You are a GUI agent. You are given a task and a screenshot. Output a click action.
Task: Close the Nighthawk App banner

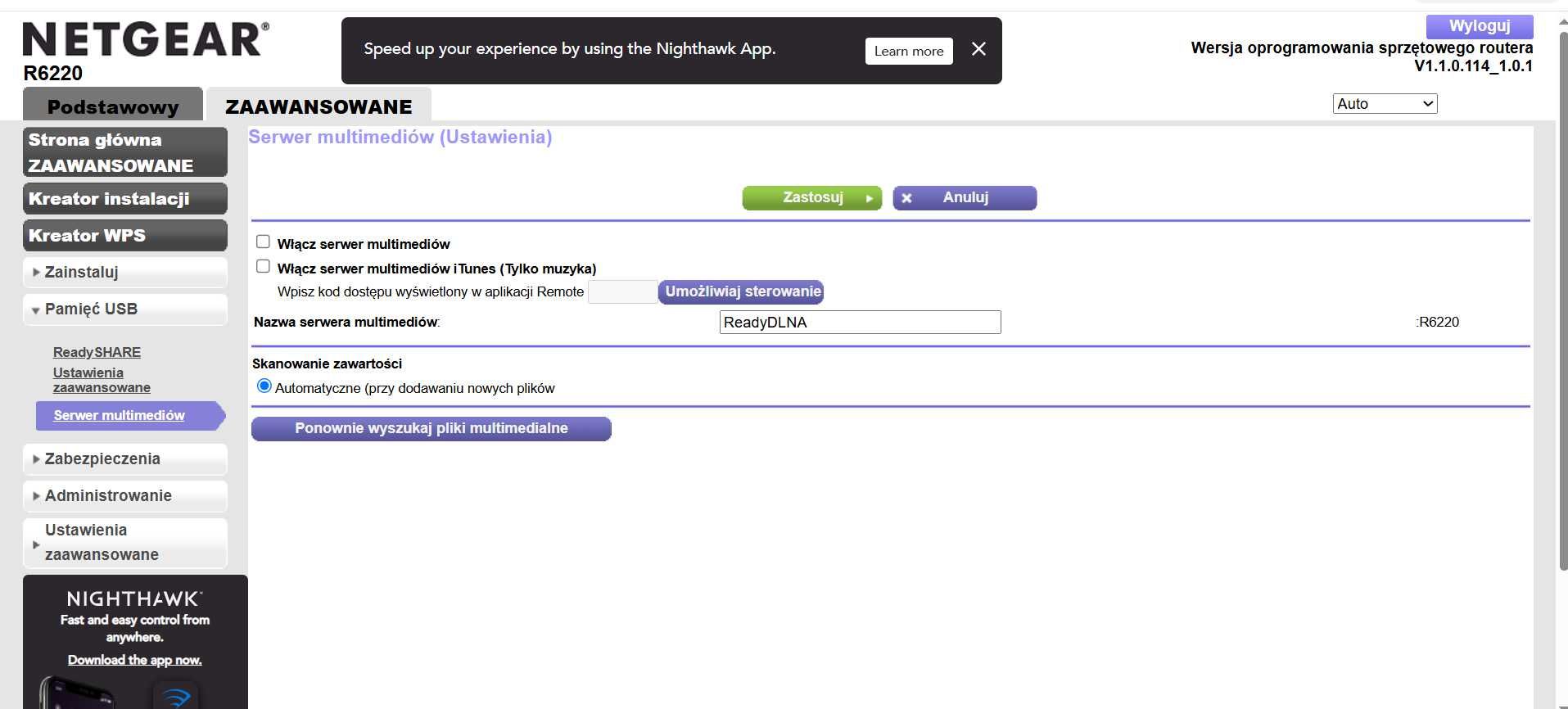978,49
